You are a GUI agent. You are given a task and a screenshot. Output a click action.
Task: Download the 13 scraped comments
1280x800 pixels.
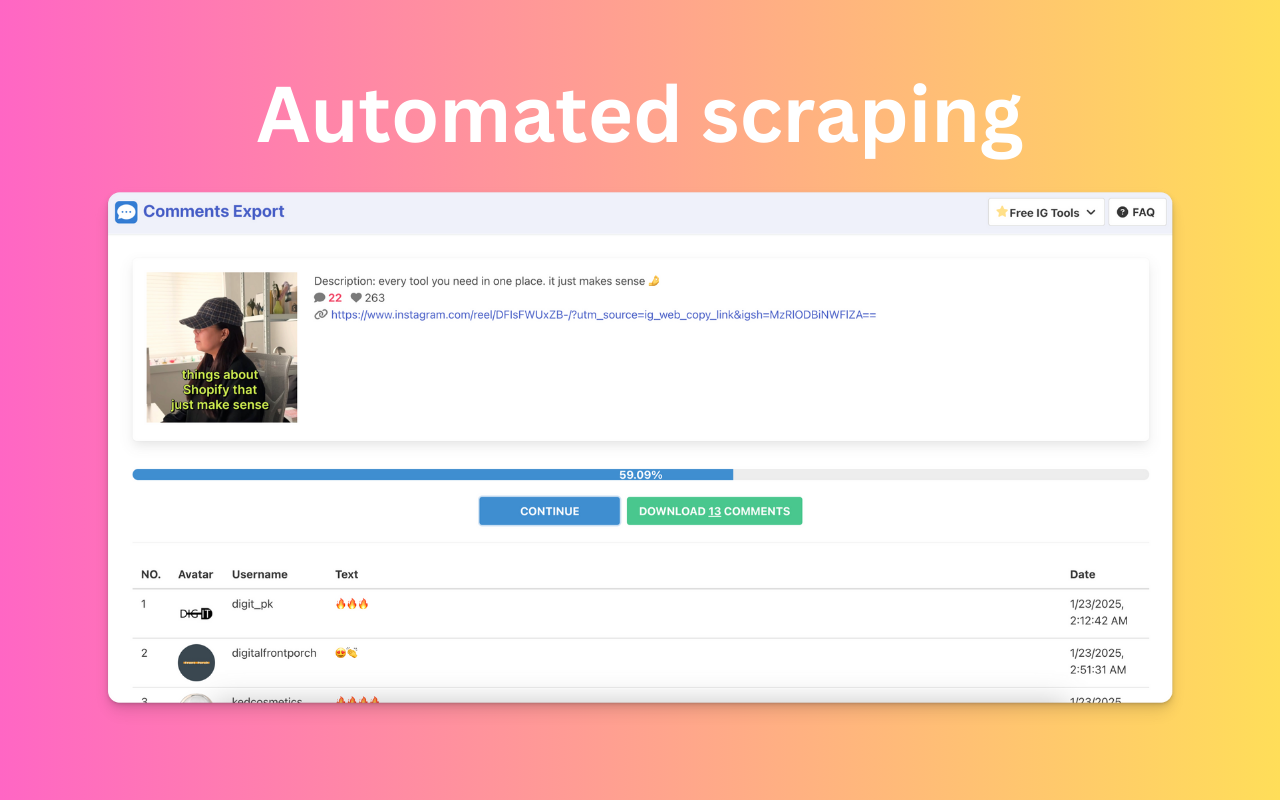click(x=714, y=510)
